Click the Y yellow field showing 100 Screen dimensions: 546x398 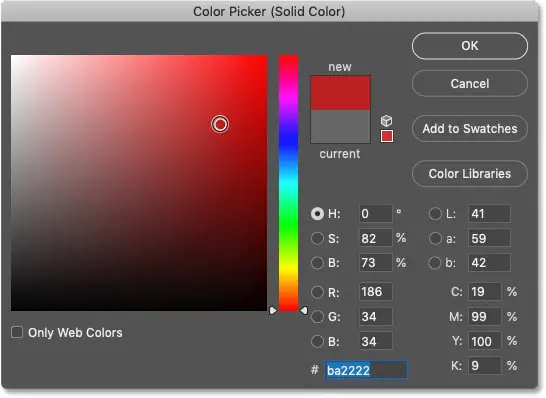485,342
